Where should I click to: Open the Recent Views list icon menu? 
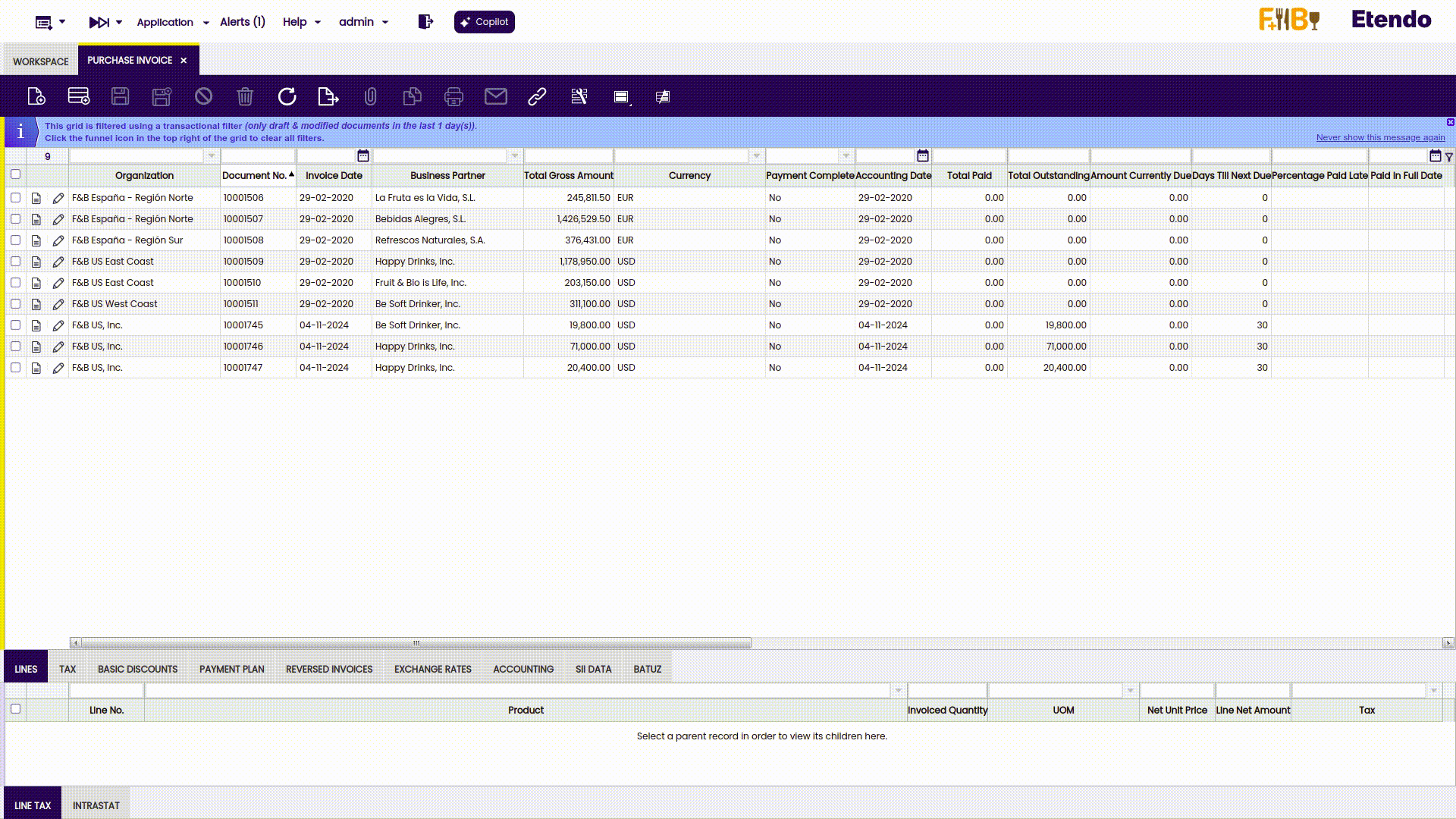coord(50,22)
